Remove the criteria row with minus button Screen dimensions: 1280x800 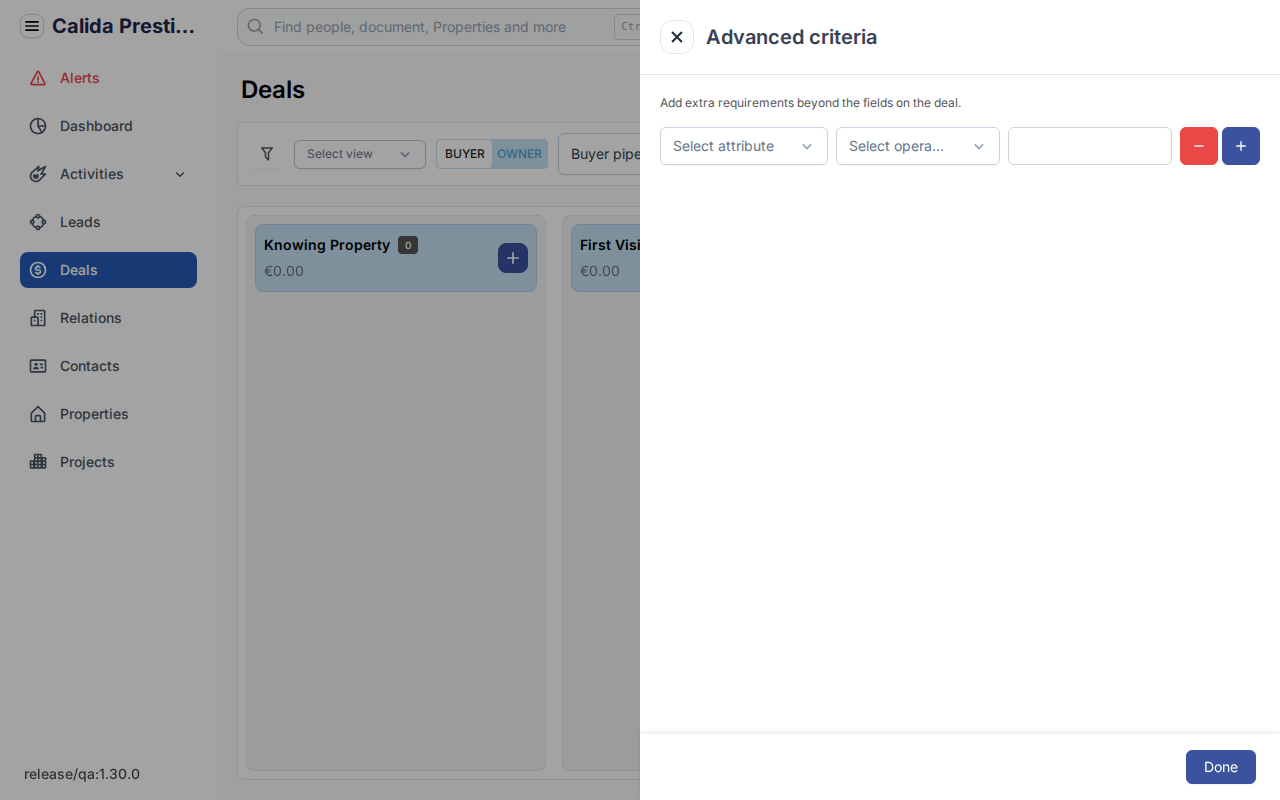(1199, 146)
